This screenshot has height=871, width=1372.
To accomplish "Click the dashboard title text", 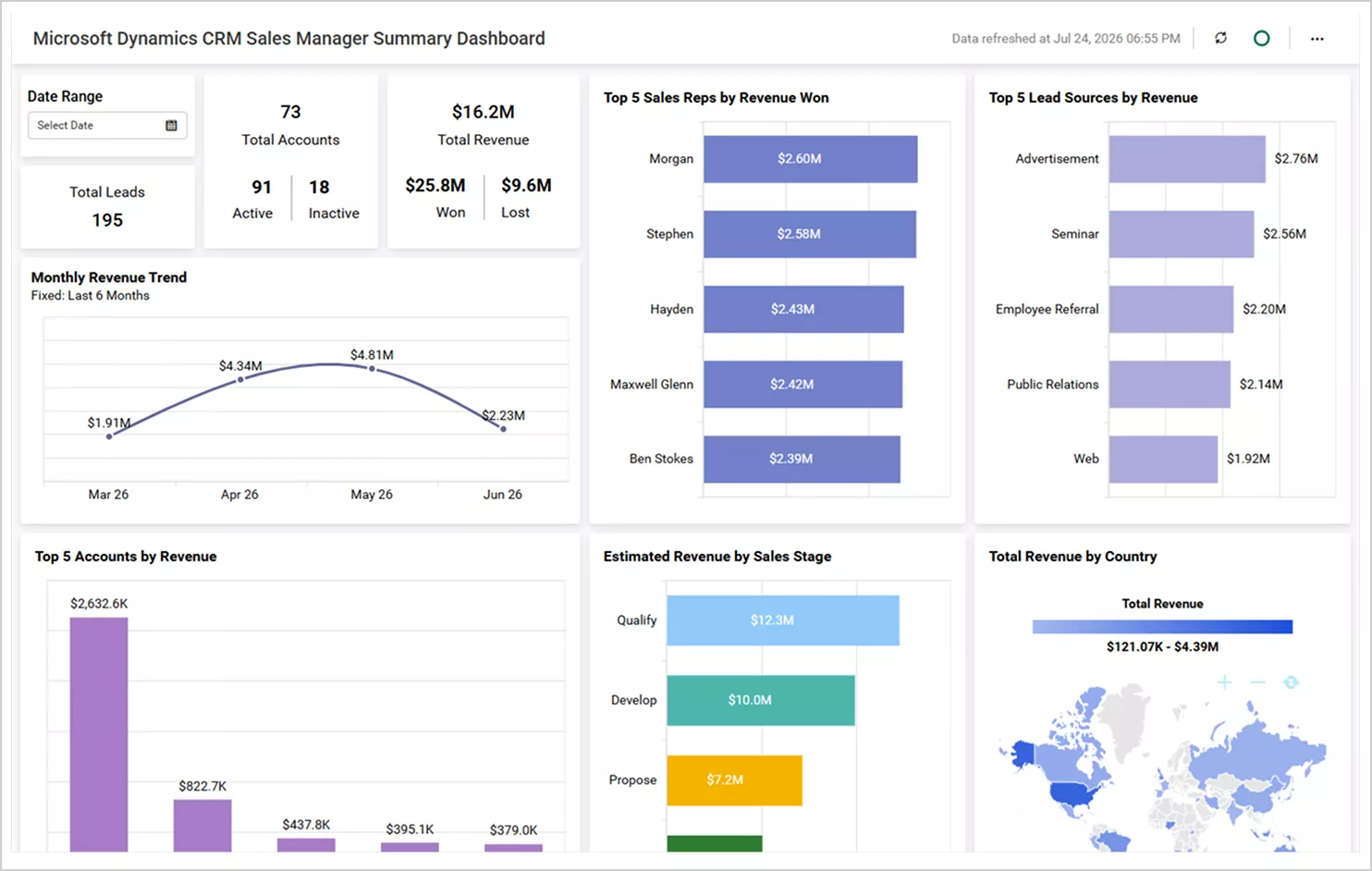I will [x=289, y=38].
